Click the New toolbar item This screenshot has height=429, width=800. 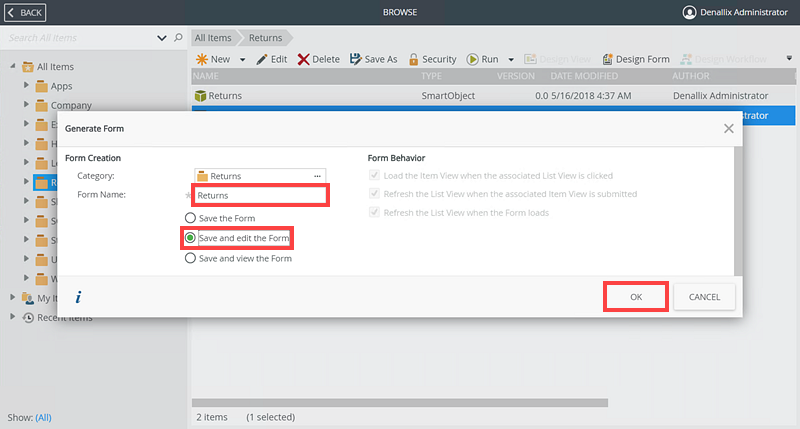coord(213,59)
